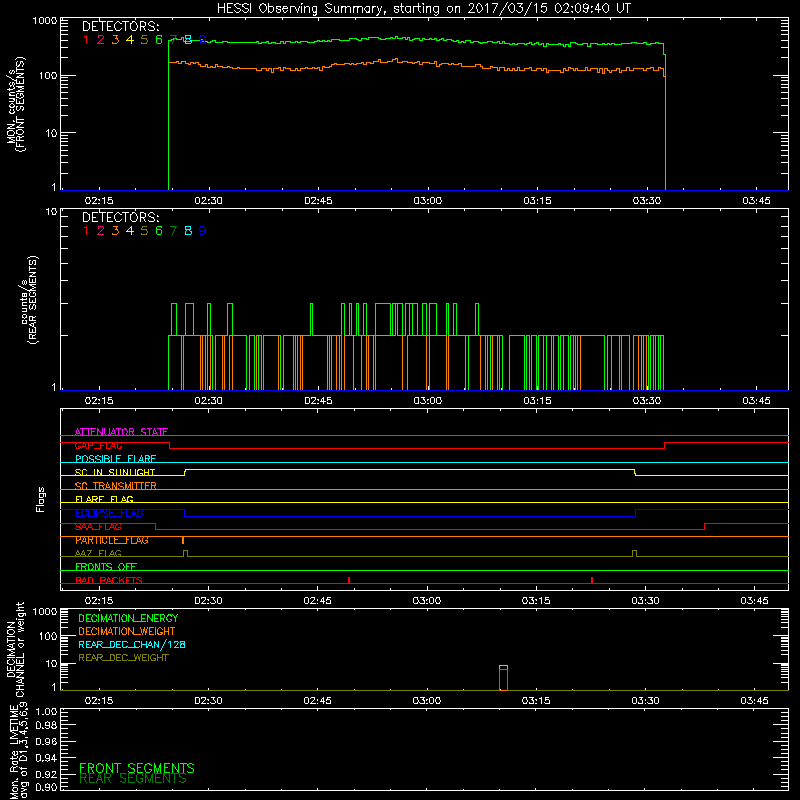Select the ATTENUATOR_STATE flag label

(x=121, y=432)
